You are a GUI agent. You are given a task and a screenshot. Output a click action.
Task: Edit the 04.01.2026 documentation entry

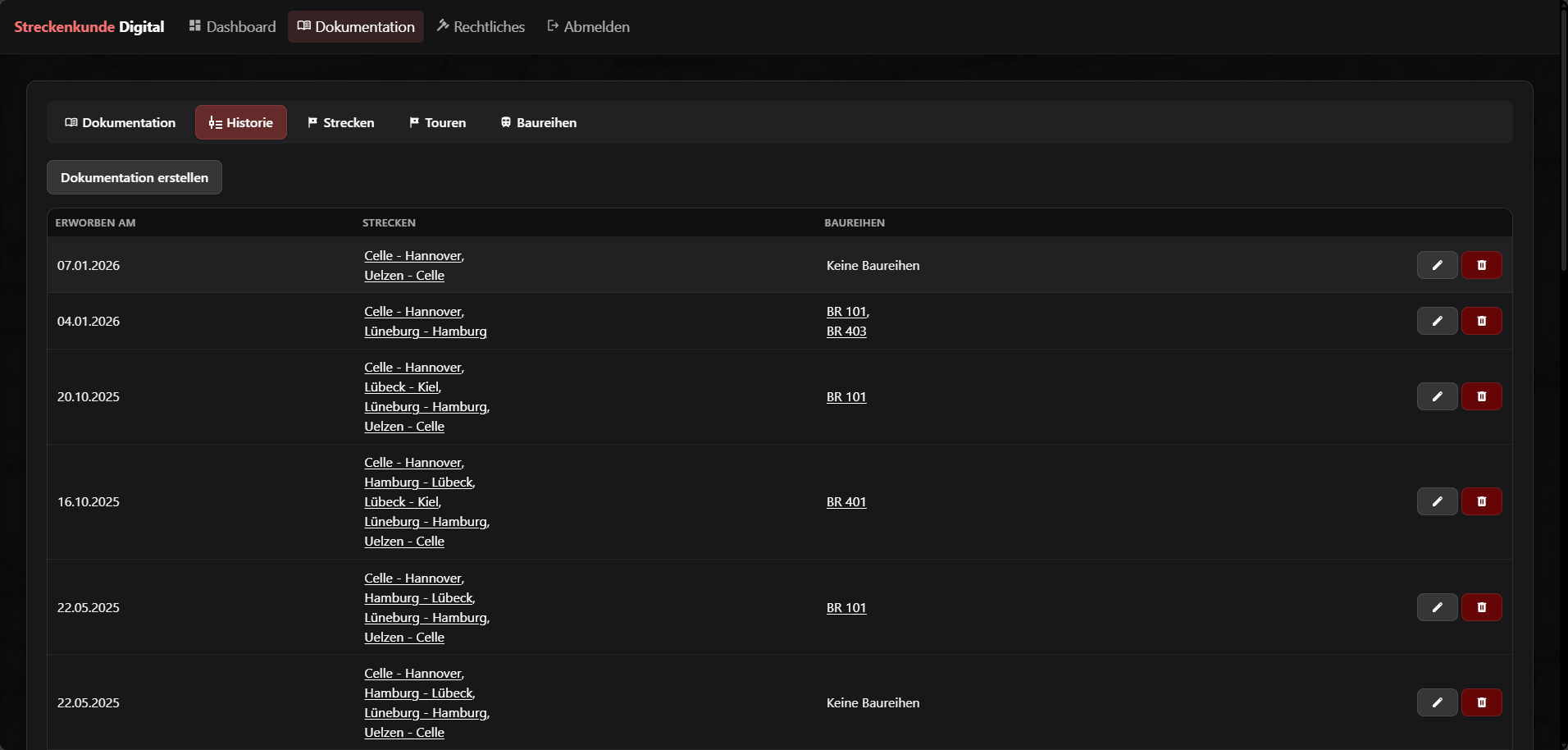[1437, 321]
